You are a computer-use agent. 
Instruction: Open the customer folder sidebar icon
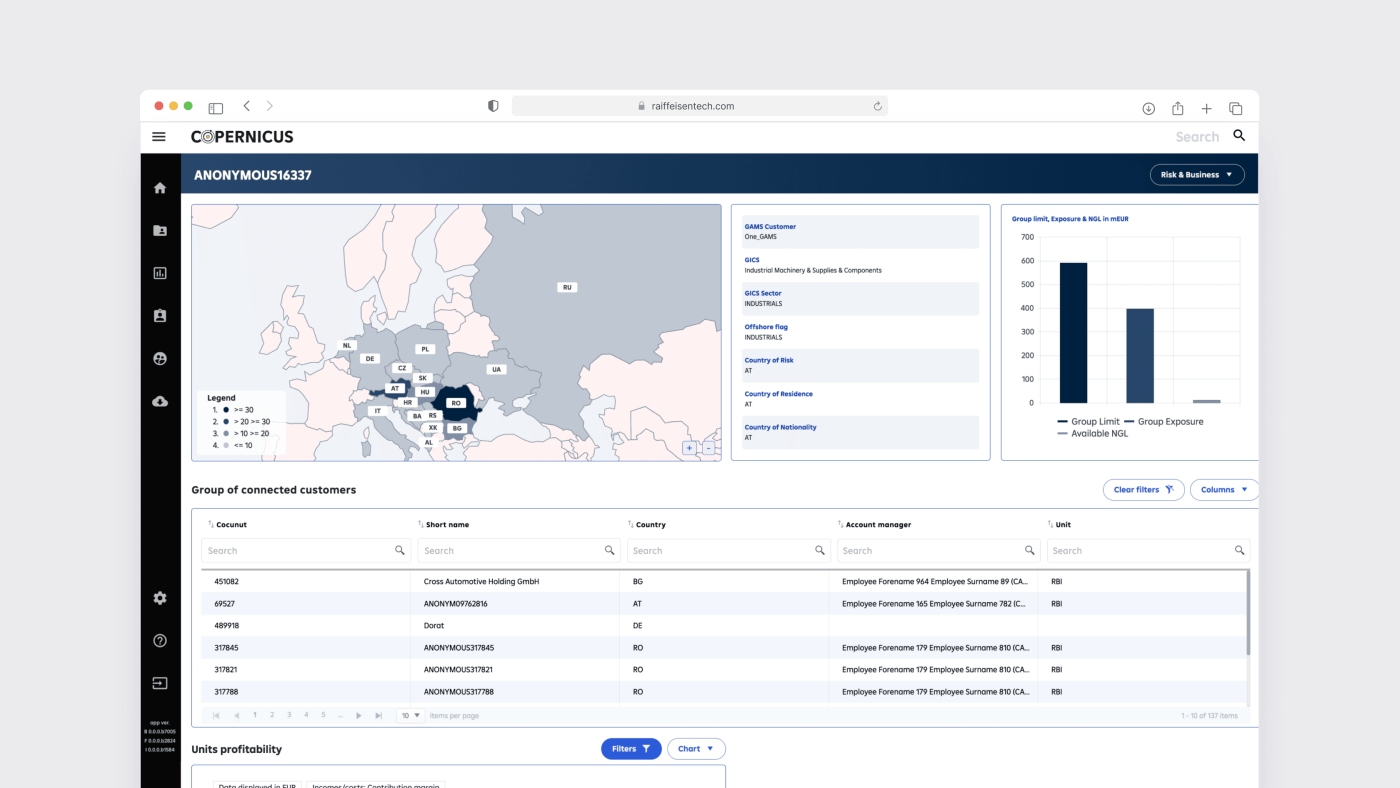point(160,230)
